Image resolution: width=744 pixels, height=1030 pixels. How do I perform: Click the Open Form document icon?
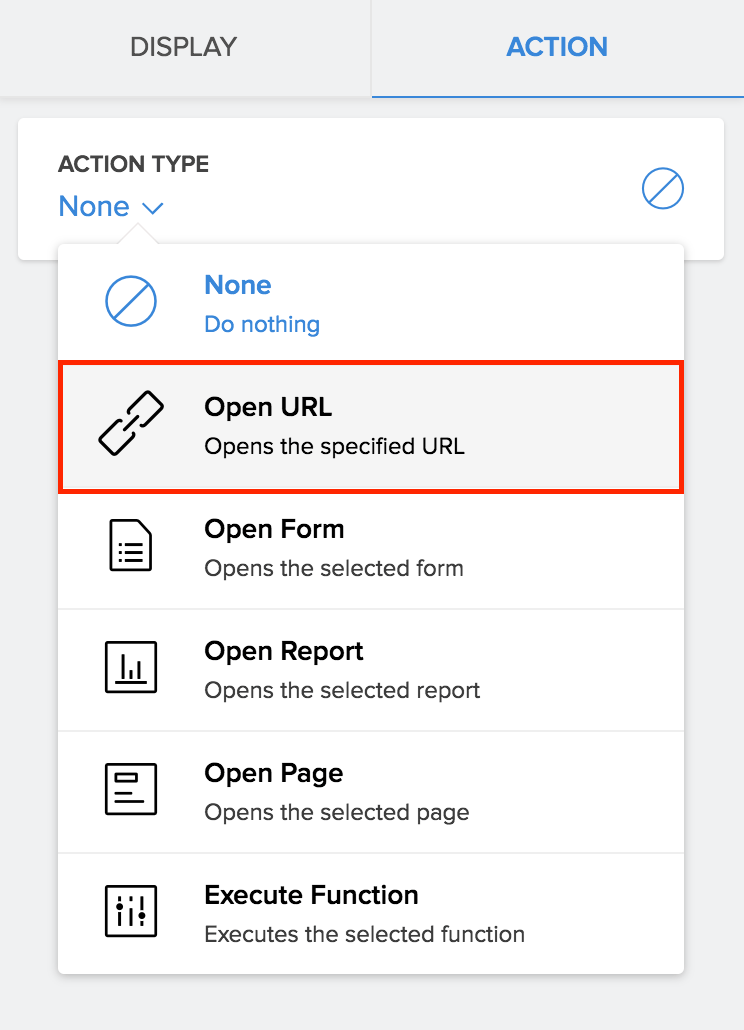point(133,545)
